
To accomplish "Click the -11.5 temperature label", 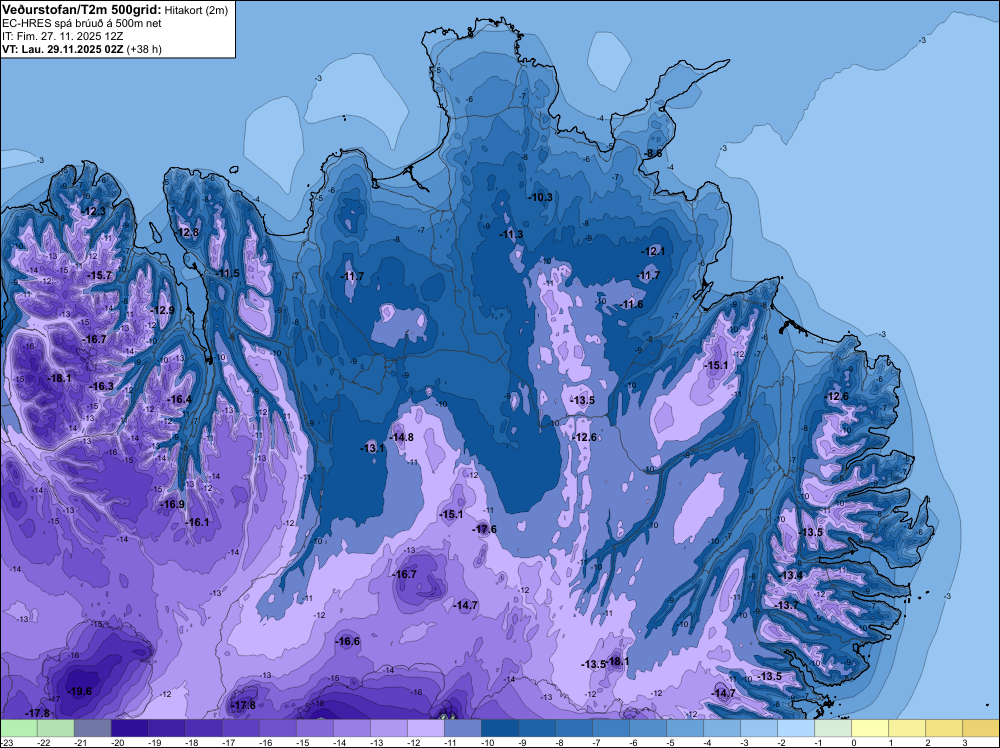I will tap(227, 274).
